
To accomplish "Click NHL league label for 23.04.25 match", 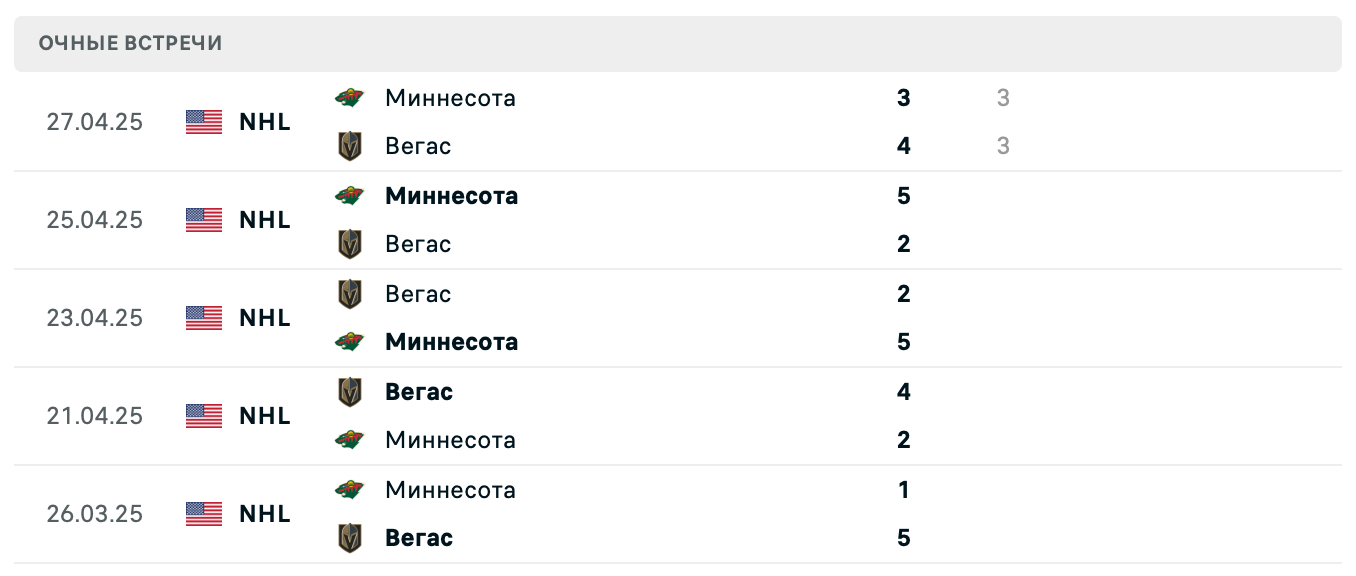I will click(265, 318).
